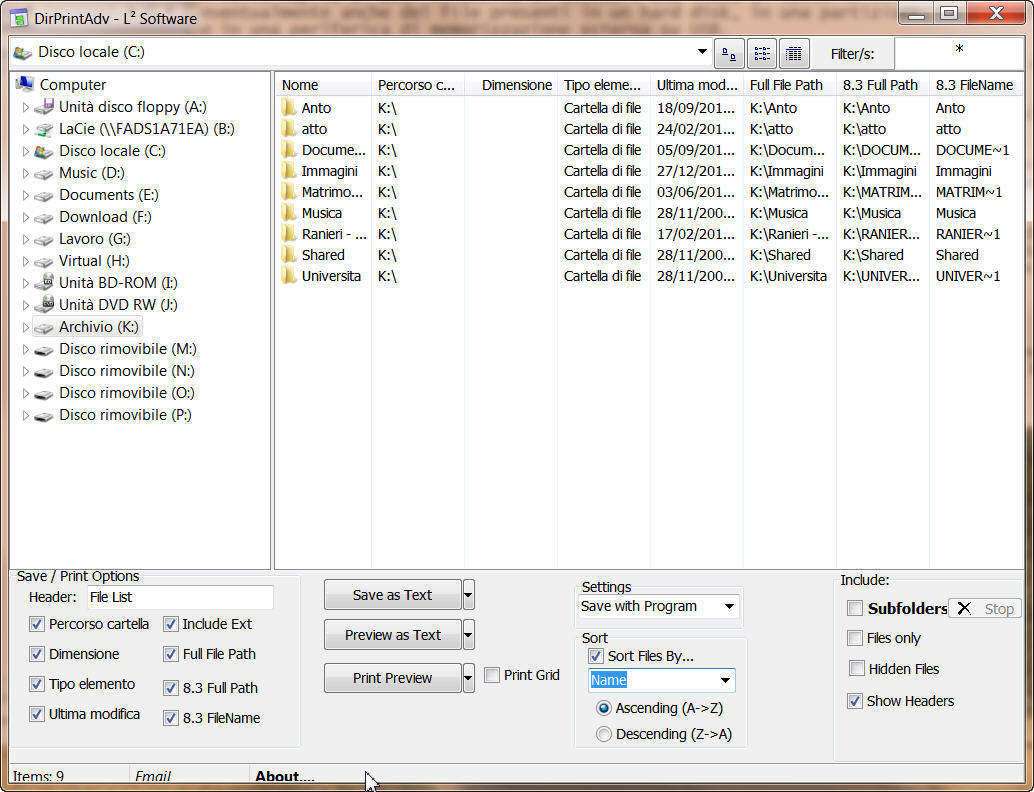Open the Save with Program settings dropdown

point(729,607)
